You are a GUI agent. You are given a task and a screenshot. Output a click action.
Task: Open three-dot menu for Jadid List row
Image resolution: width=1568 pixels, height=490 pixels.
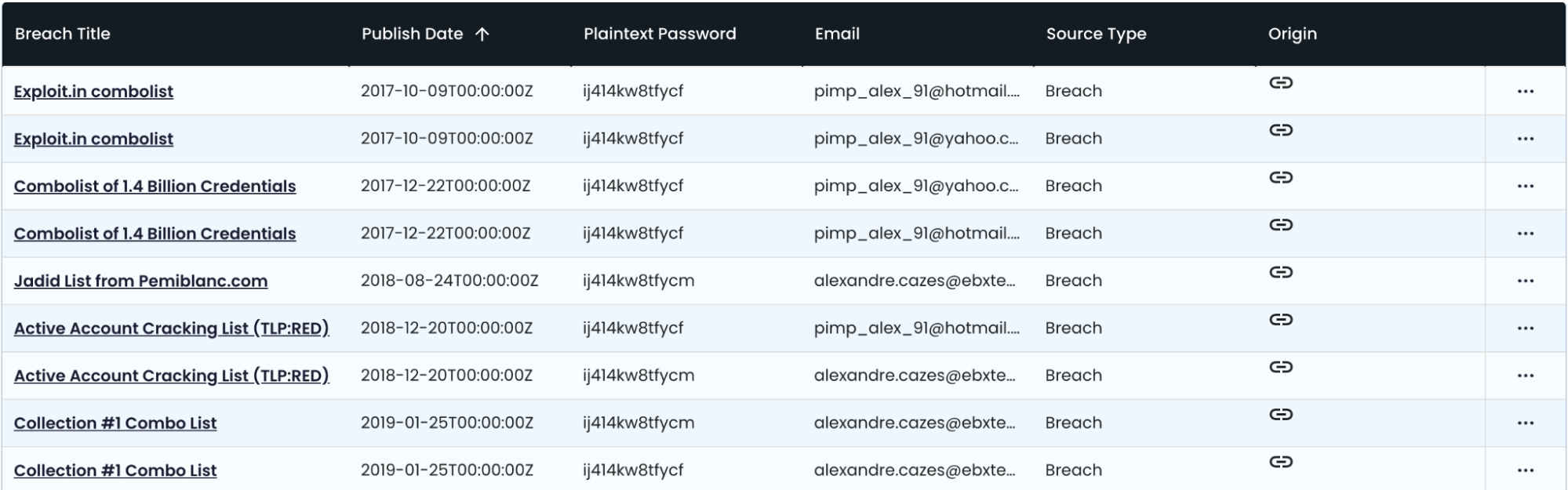pyautogui.click(x=1526, y=281)
